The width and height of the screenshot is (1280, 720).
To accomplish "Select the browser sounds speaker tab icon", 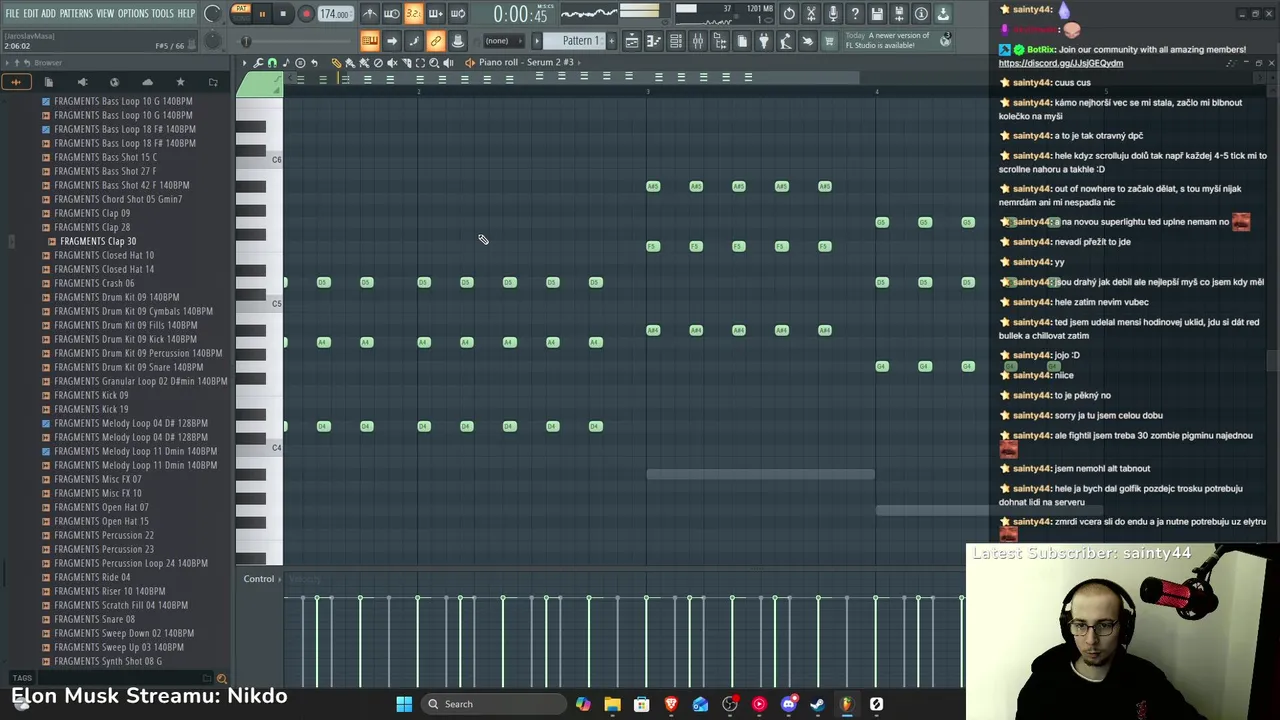I will click(82, 82).
